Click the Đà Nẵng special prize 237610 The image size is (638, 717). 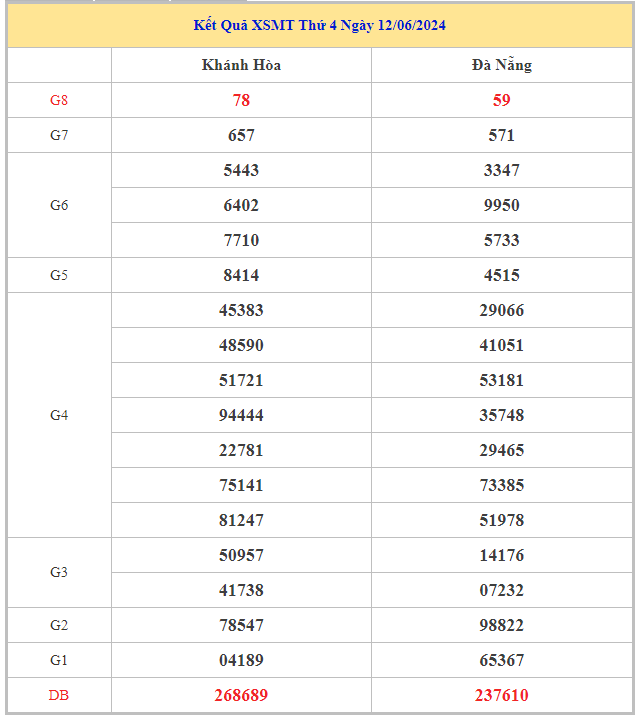click(x=501, y=695)
